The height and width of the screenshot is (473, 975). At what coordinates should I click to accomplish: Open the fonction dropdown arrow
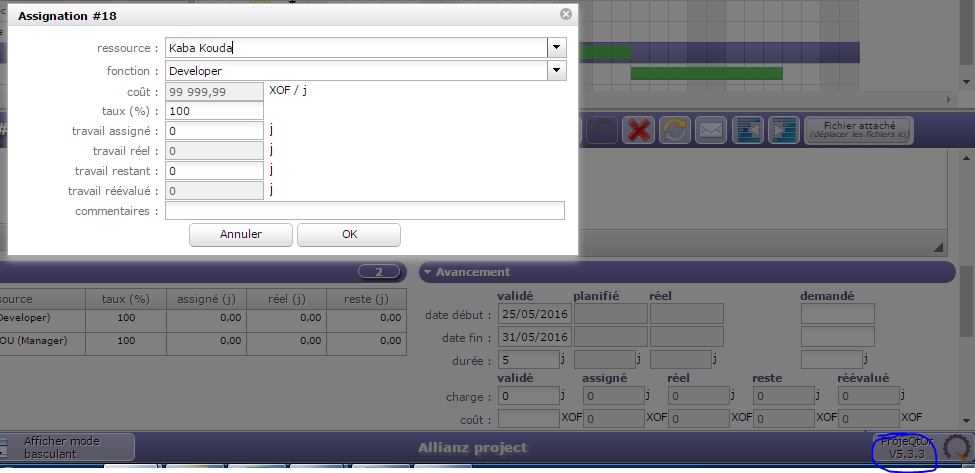[557, 71]
